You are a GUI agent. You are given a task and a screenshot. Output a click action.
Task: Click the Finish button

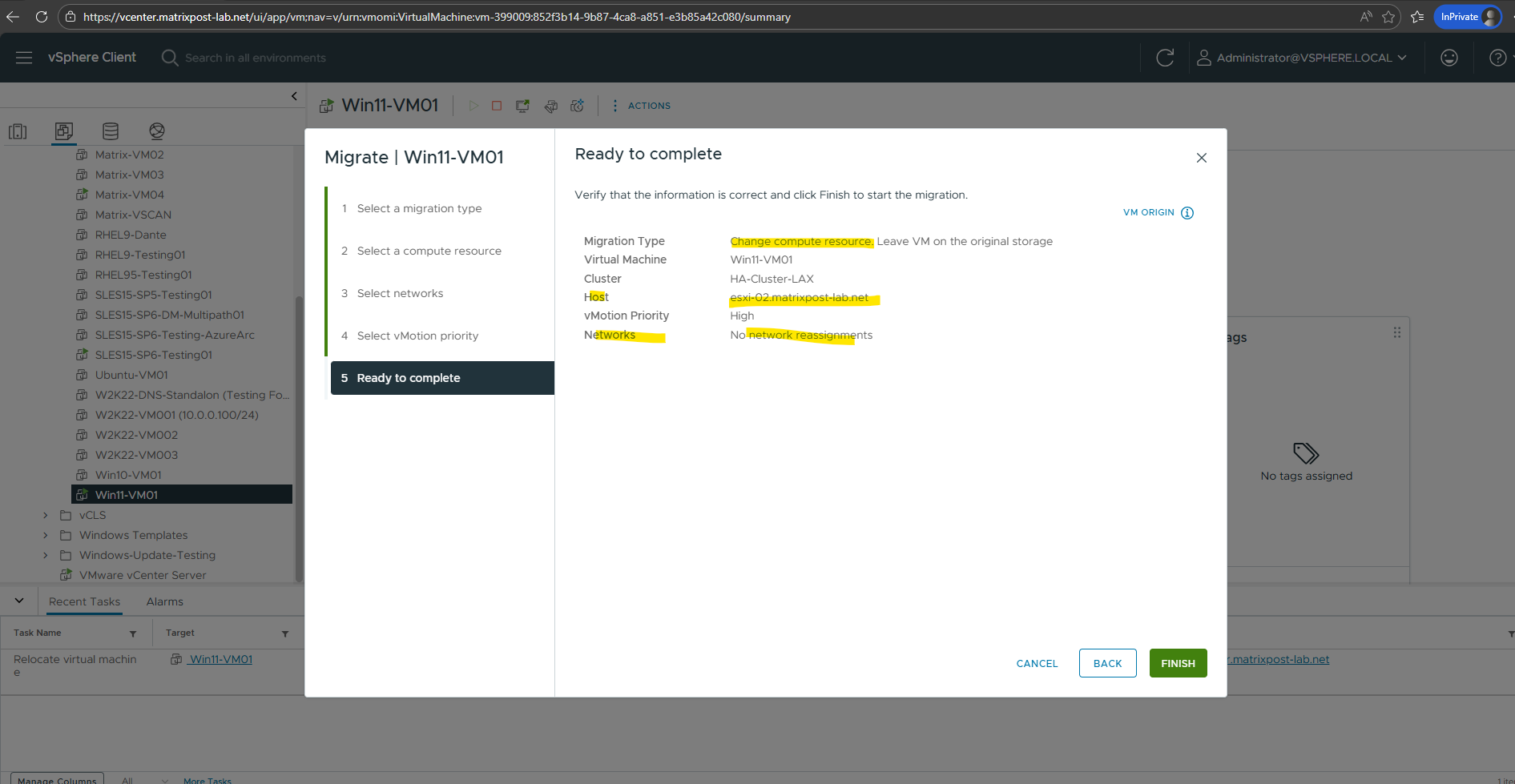coord(1178,663)
